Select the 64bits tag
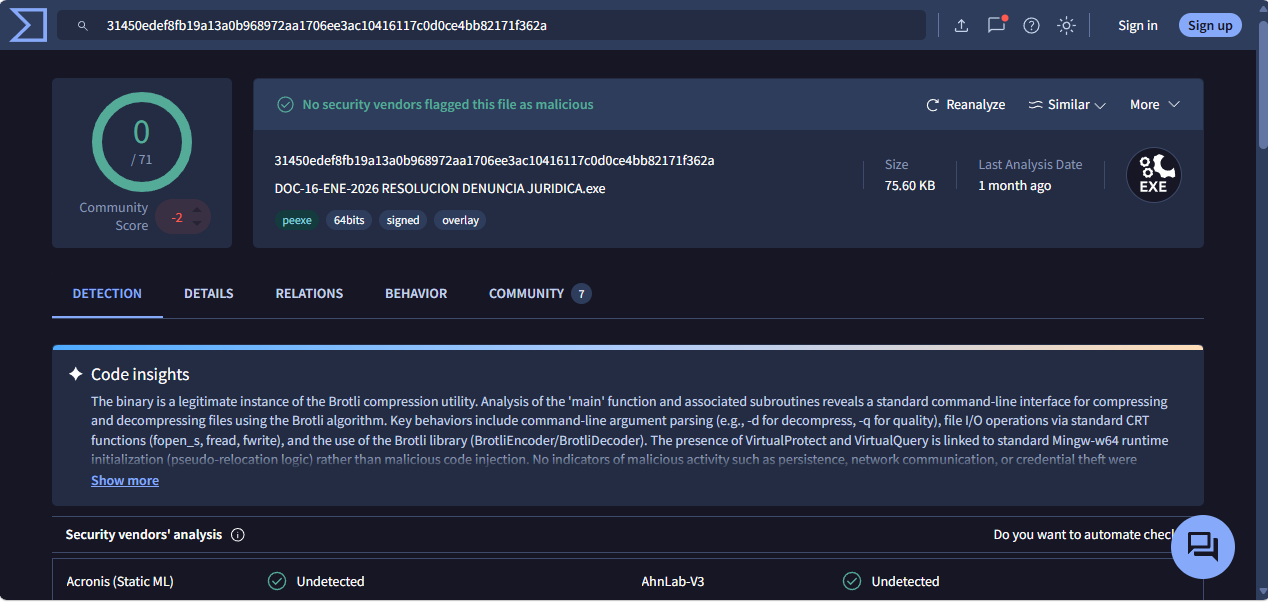Image resolution: width=1268 pixels, height=604 pixels. (x=349, y=220)
